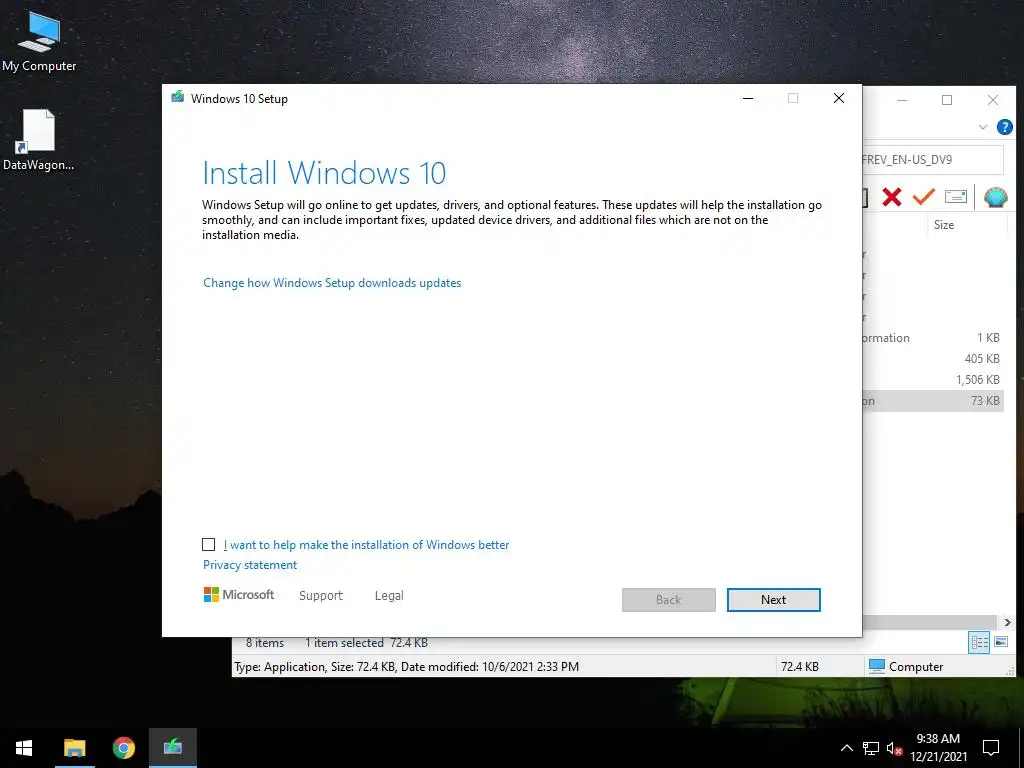The image size is (1024, 768).
Task: Click the muted speaker volume icon
Action: click(894, 748)
